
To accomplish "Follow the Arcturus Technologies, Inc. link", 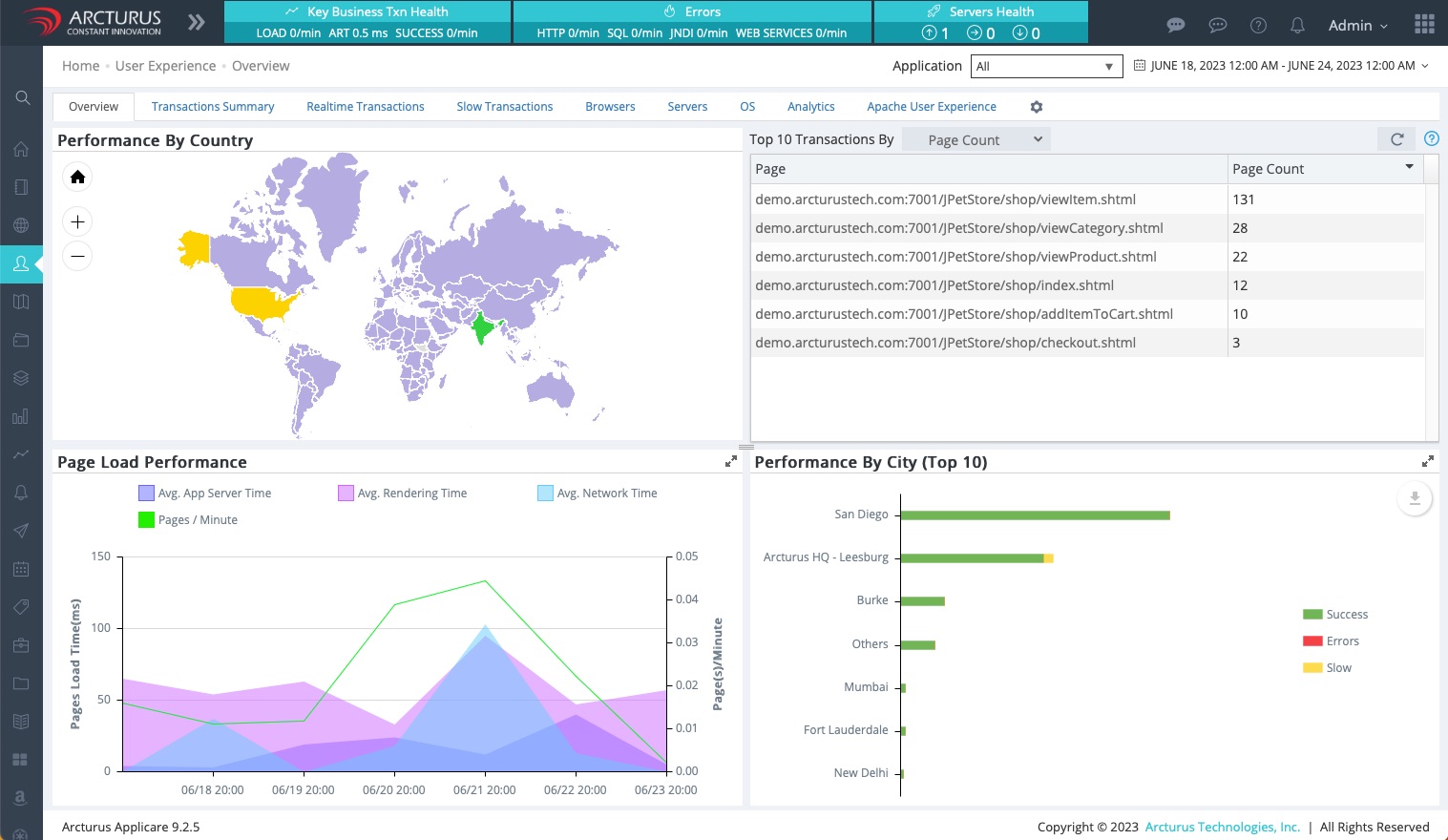I will (x=1222, y=827).
